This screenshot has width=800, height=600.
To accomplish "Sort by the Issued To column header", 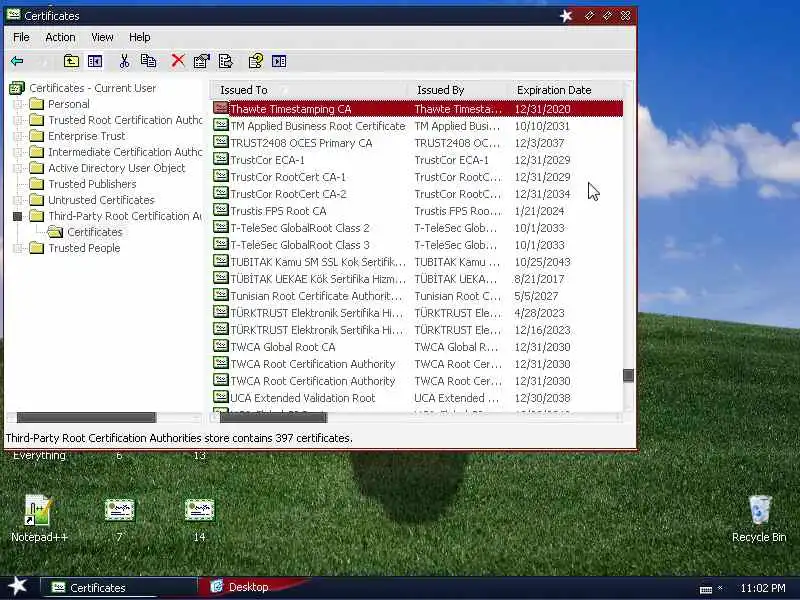I will (x=309, y=90).
